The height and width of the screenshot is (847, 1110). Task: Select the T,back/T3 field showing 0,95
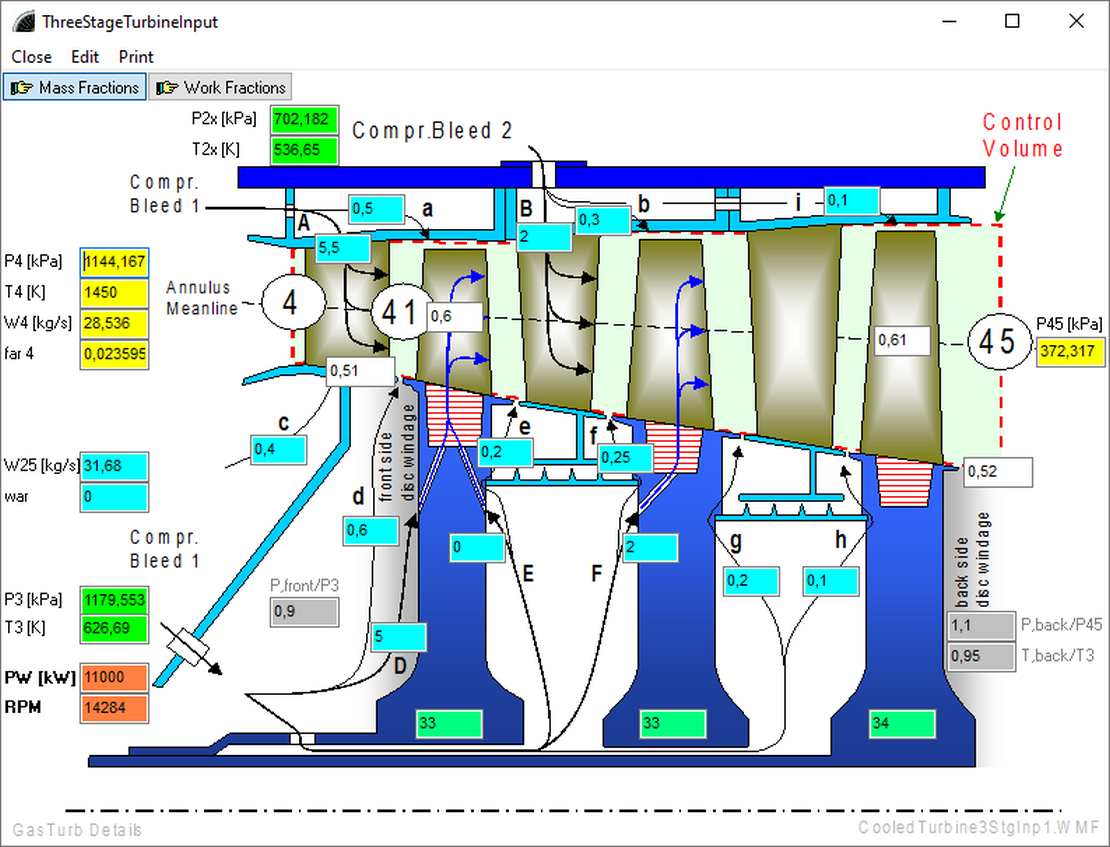click(981, 657)
